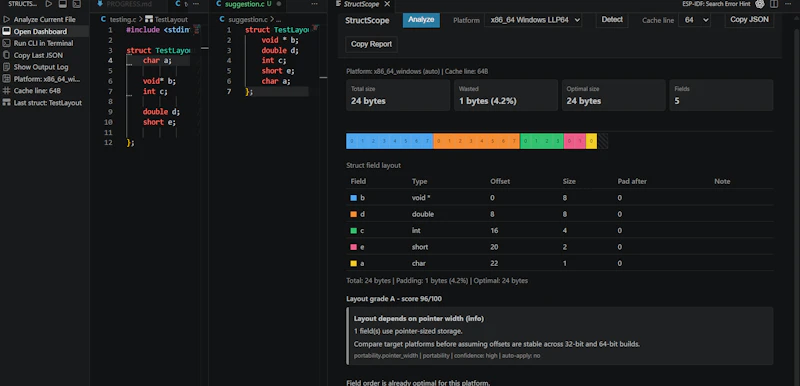Click the blue field b segment in layout bar
Screen dimensions: 800x386
pos(390,141)
